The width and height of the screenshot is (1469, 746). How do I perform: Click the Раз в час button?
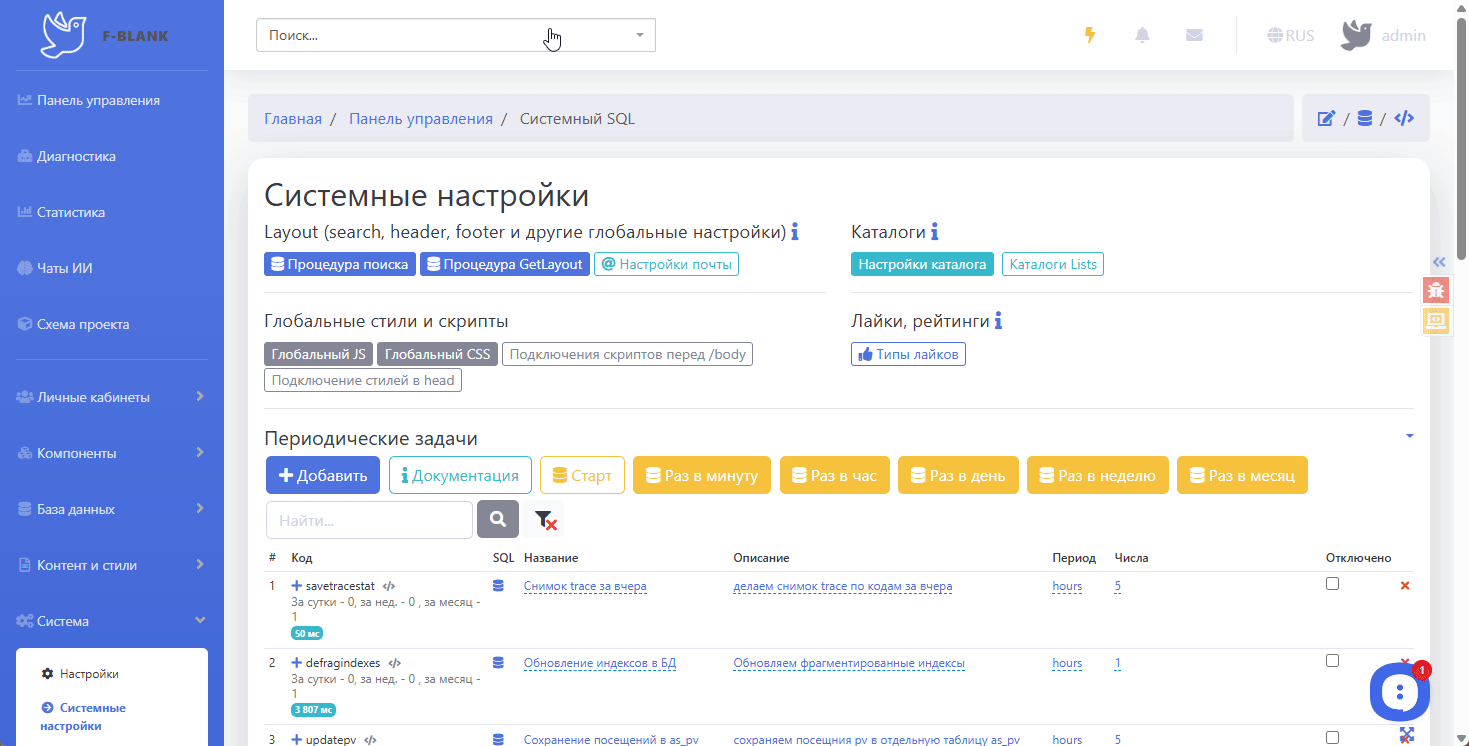(834, 475)
